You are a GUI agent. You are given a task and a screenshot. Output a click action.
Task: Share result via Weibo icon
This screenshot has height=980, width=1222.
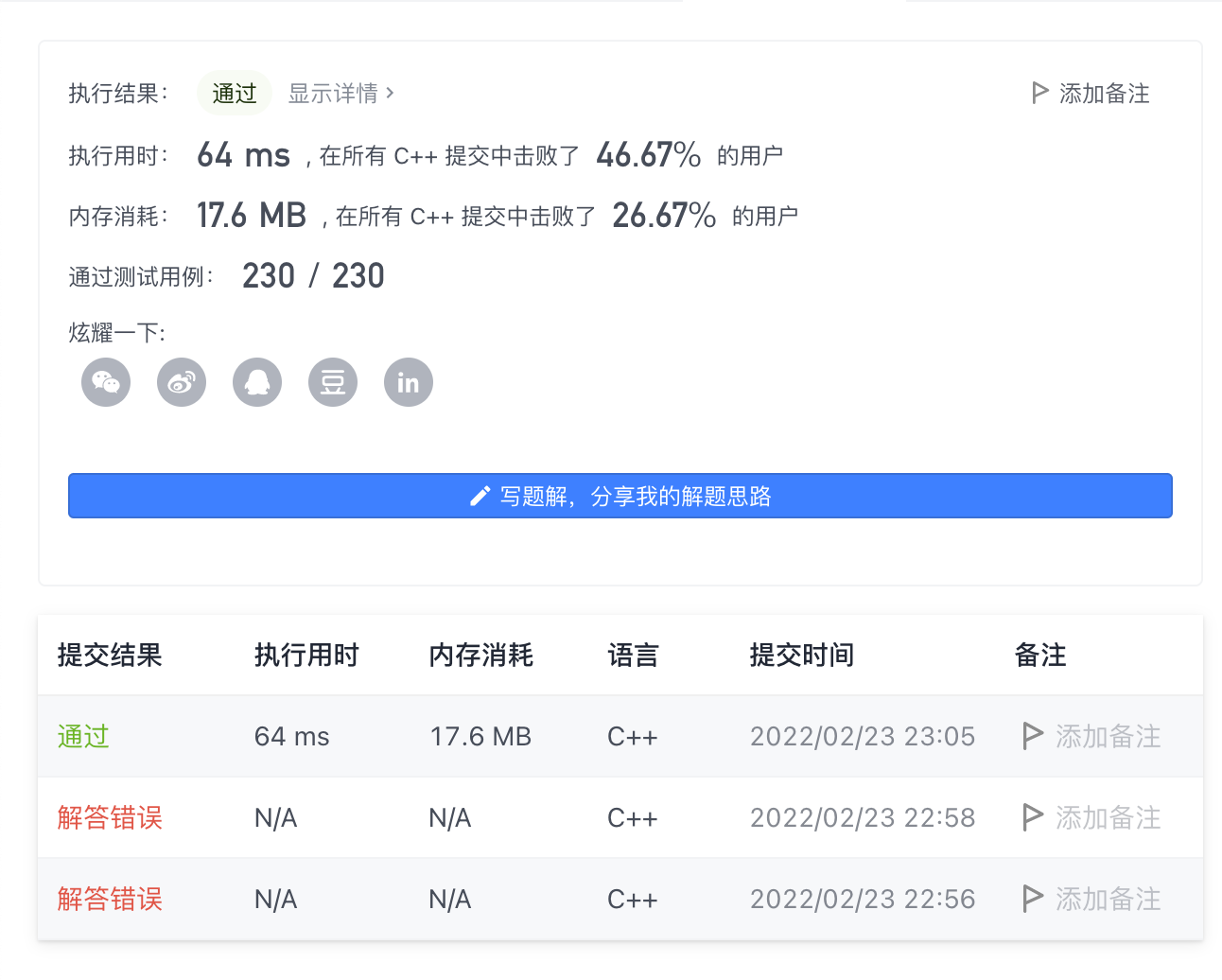pyautogui.click(x=182, y=382)
